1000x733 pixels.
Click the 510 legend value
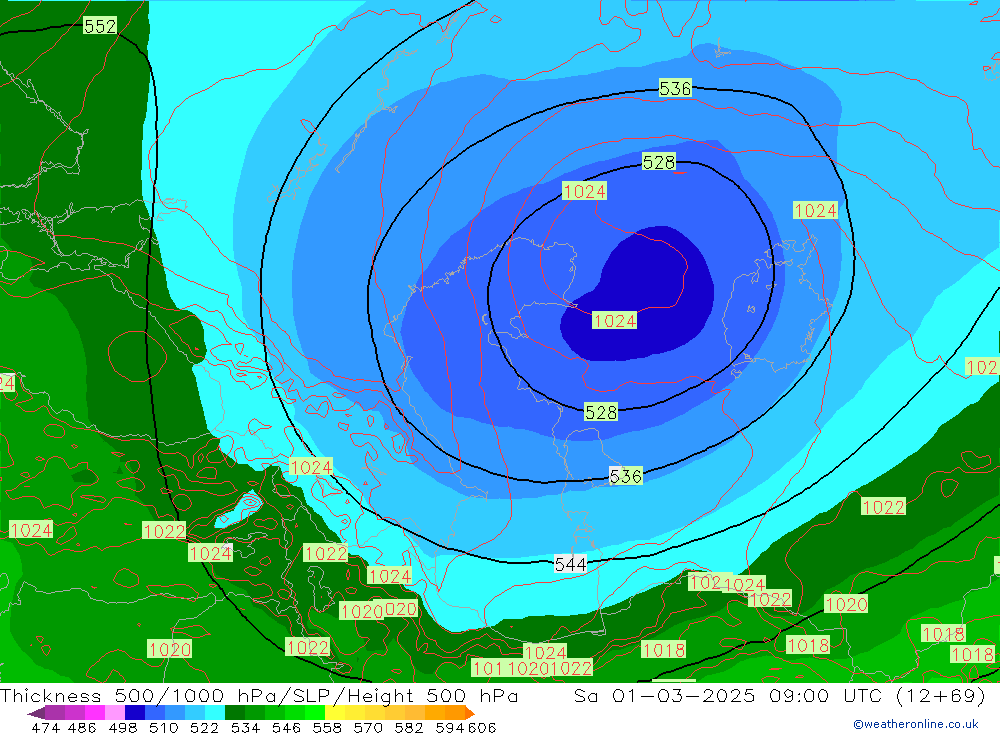click(x=164, y=727)
